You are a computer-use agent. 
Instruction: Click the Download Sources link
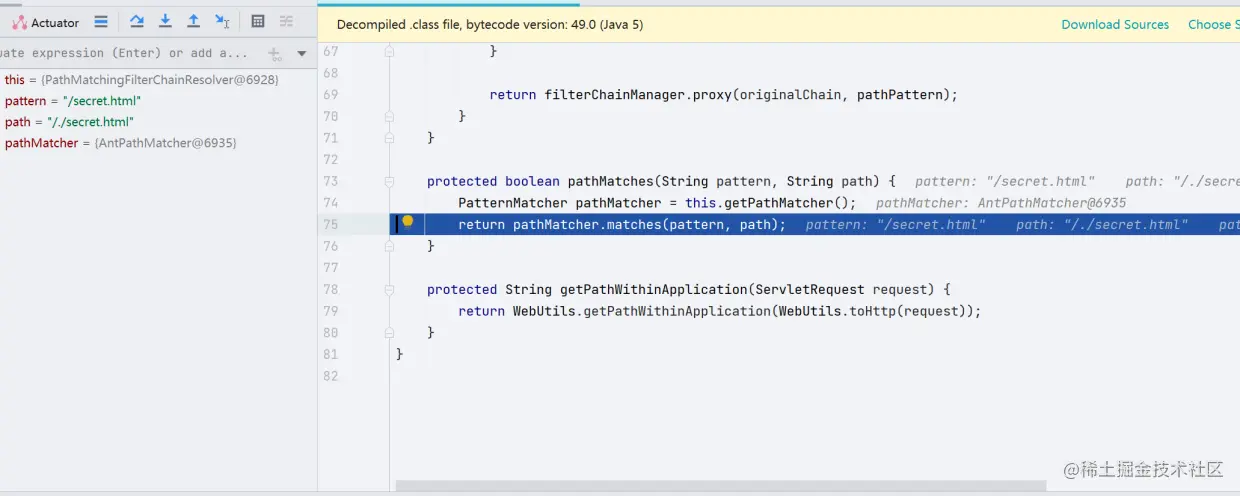(x=1115, y=25)
